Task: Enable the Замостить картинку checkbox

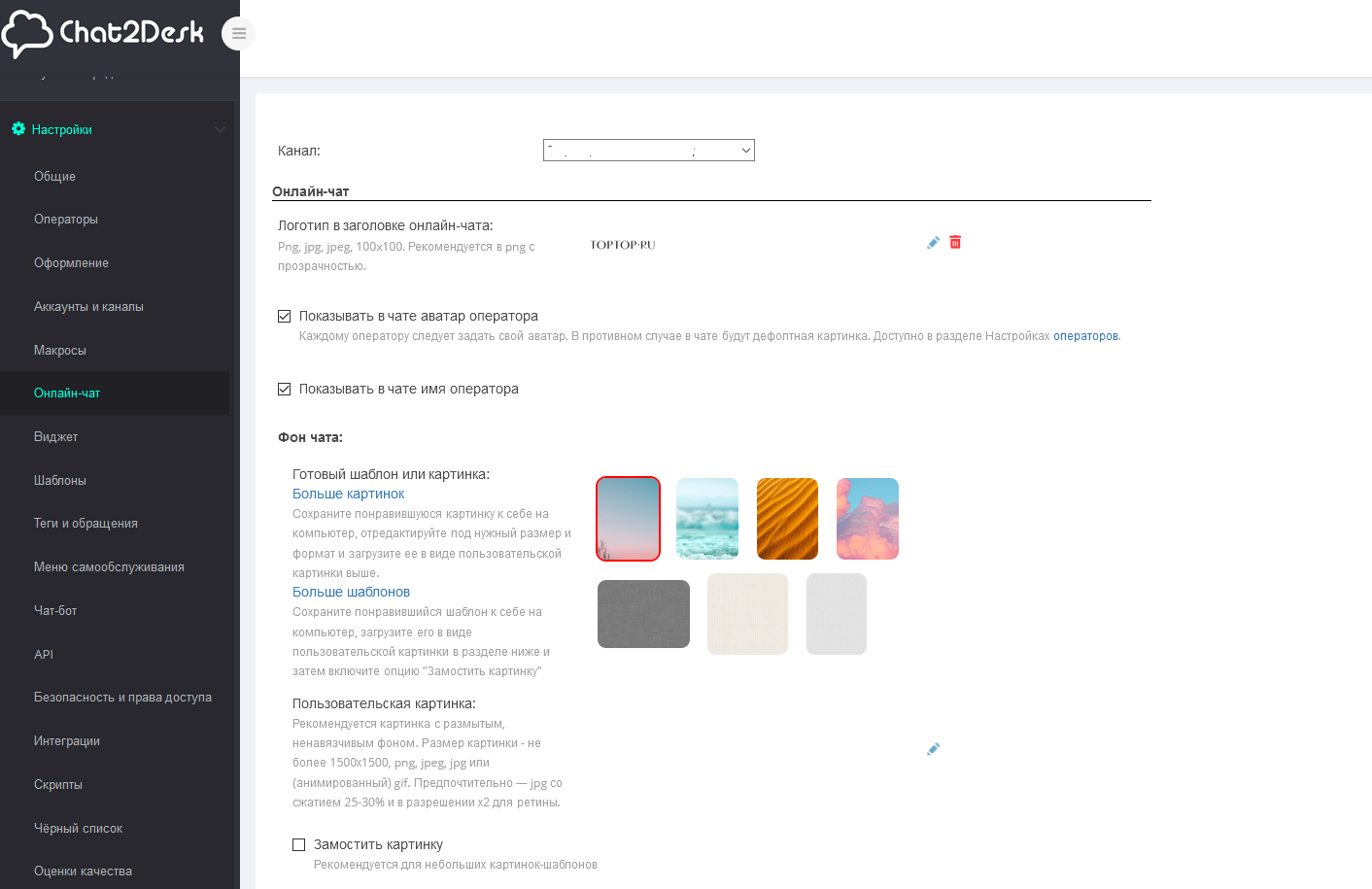Action: point(299,844)
